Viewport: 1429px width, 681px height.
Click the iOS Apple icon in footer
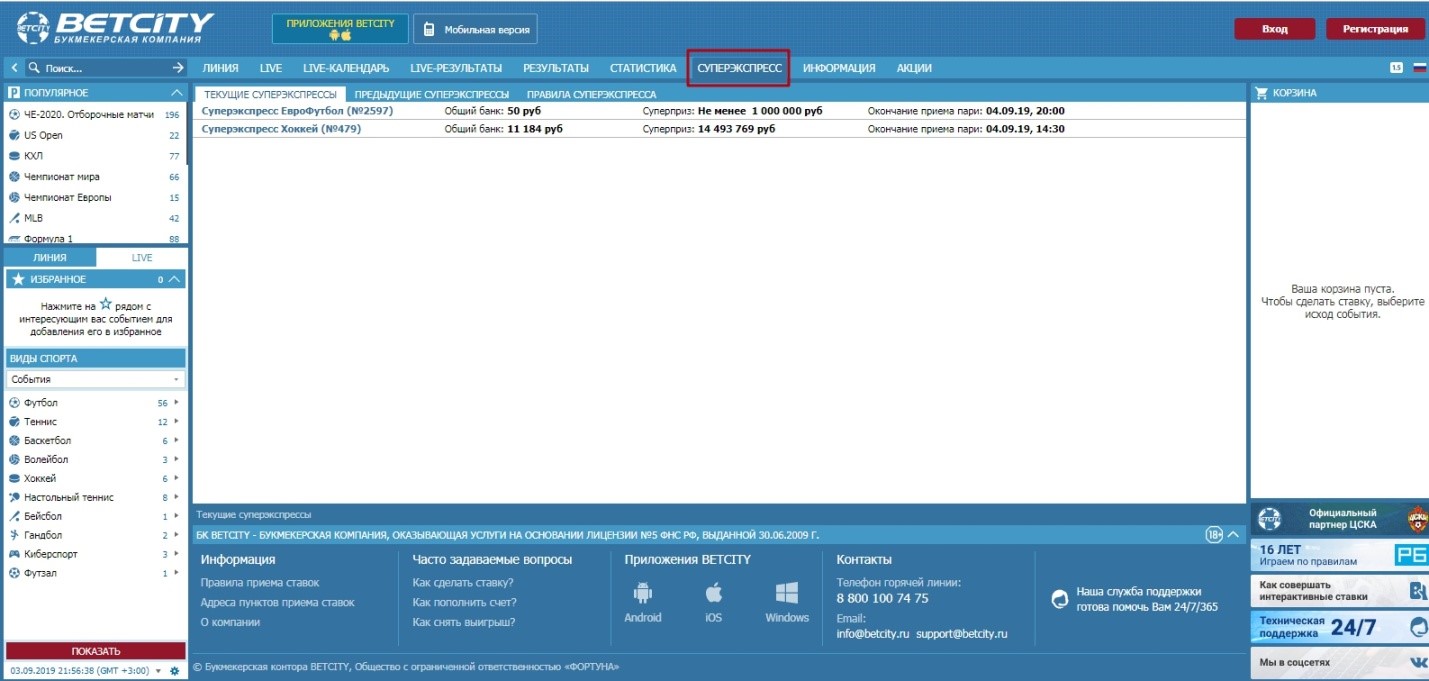pos(713,593)
